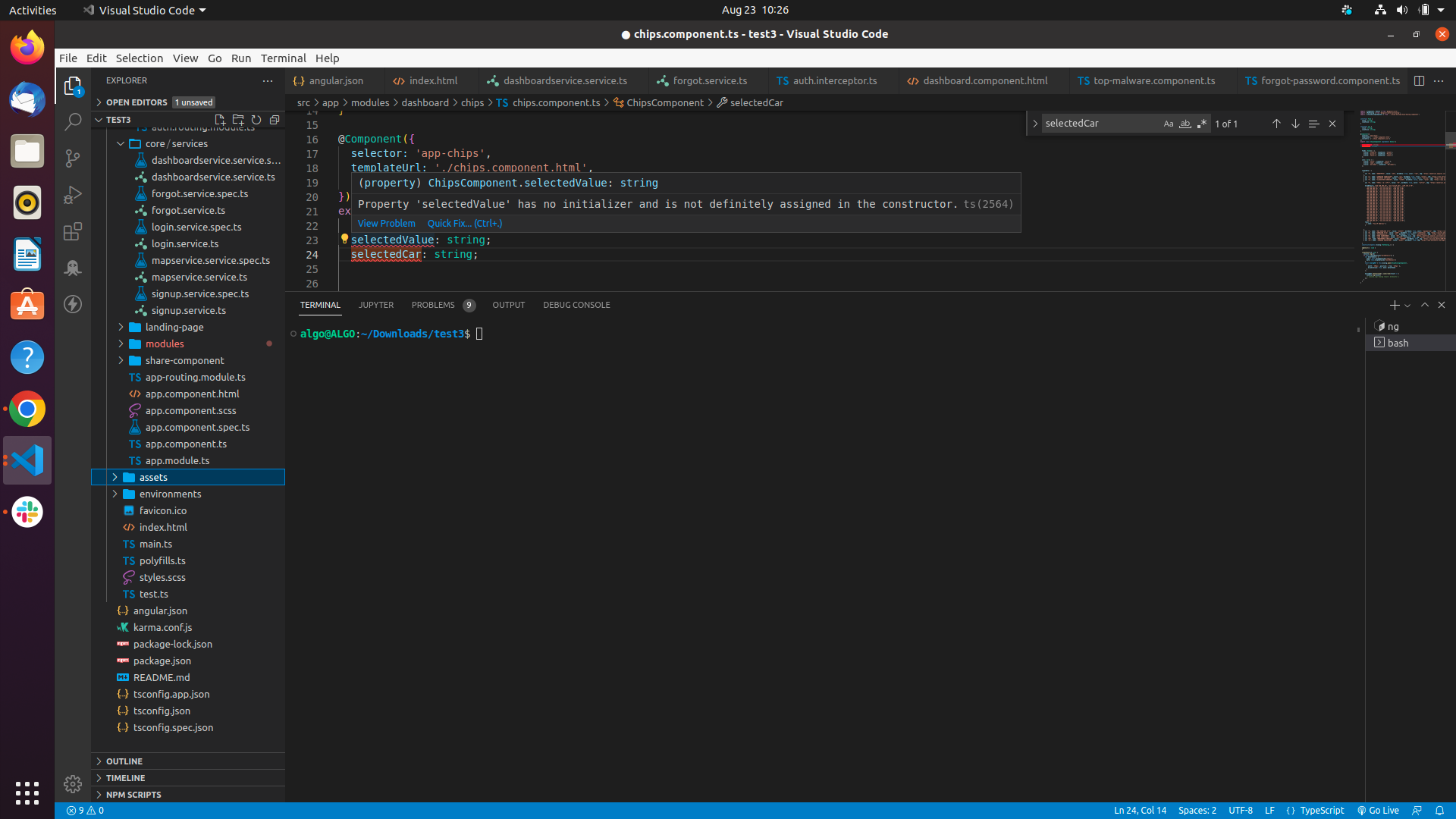Expand the OUTLINE section
The height and width of the screenshot is (819, 1456).
coord(124,761)
